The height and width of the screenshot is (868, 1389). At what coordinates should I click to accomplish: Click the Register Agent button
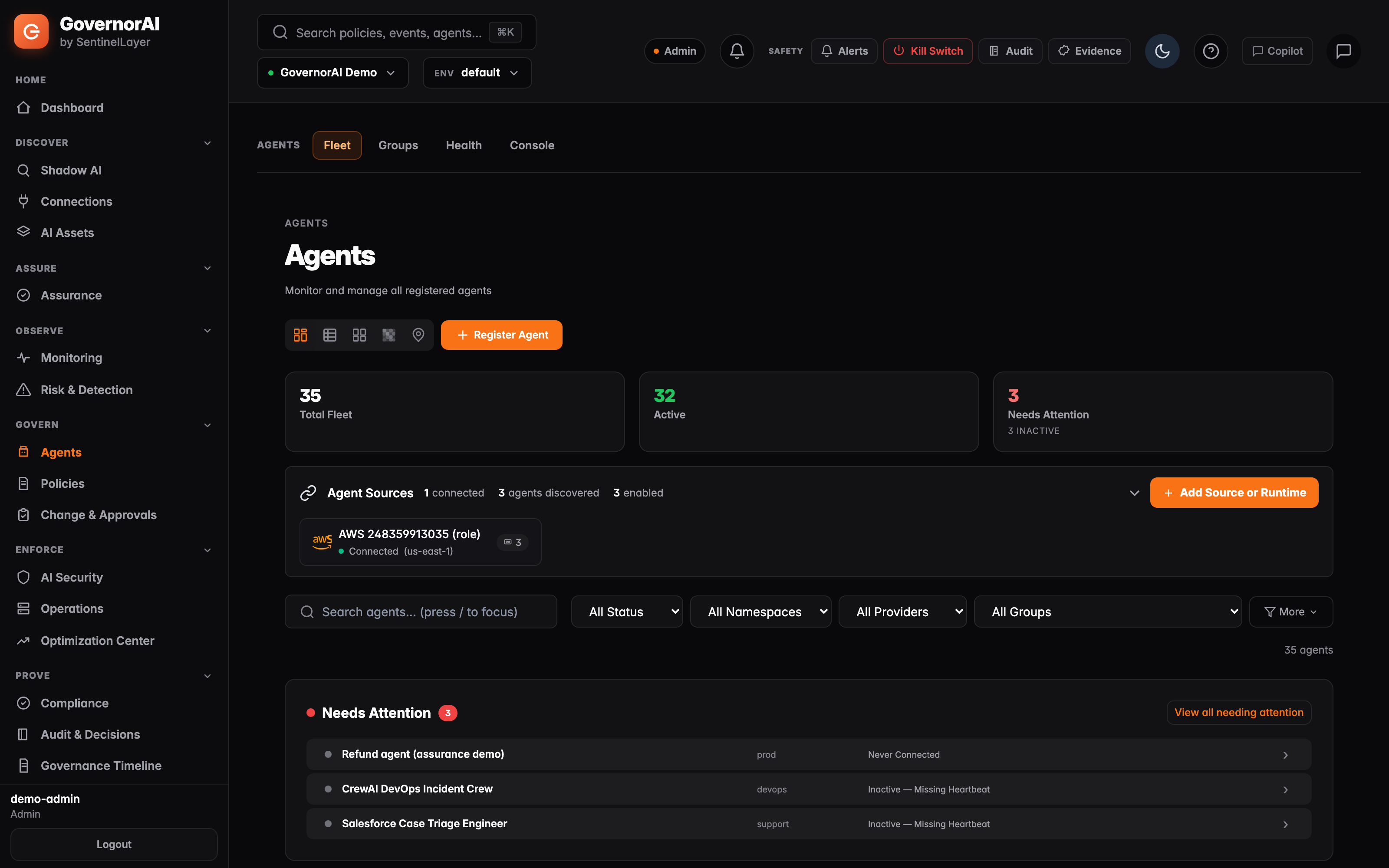click(502, 335)
